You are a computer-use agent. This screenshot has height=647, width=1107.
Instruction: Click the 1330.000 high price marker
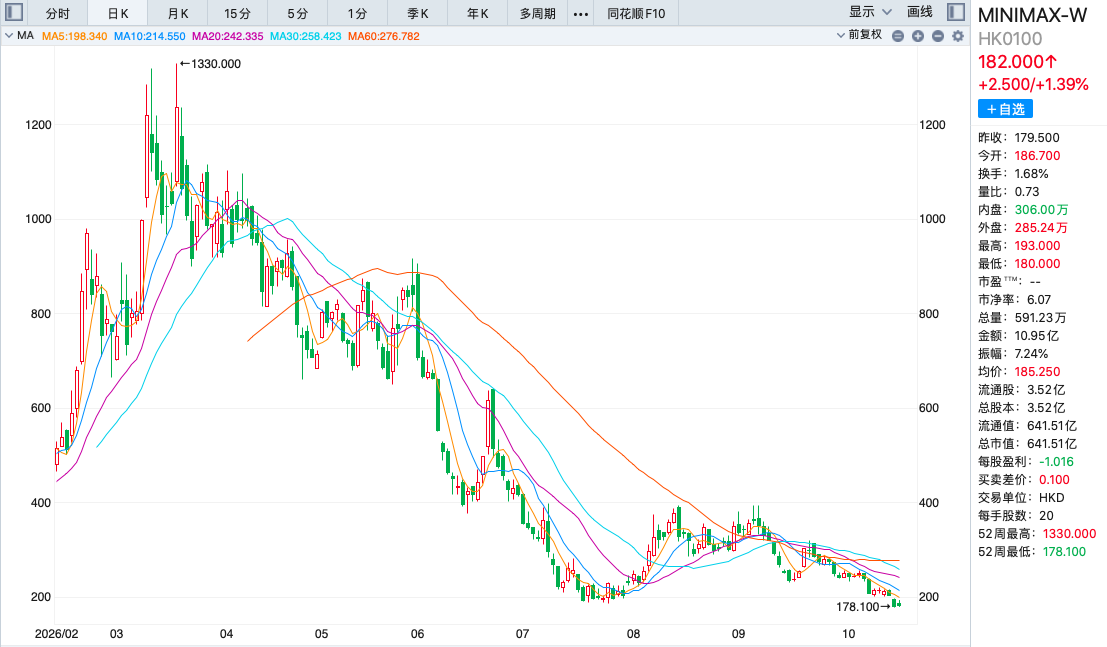(210, 64)
